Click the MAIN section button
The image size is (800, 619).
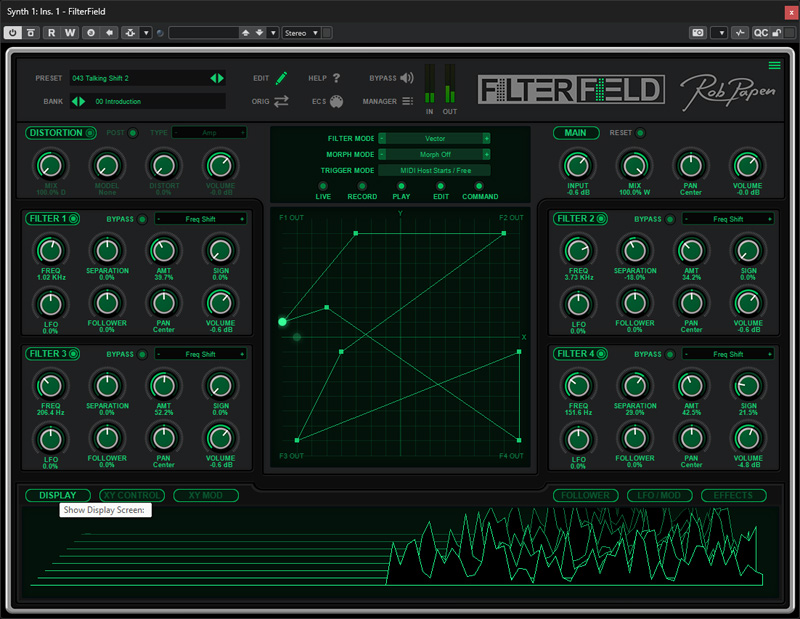[x=576, y=133]
